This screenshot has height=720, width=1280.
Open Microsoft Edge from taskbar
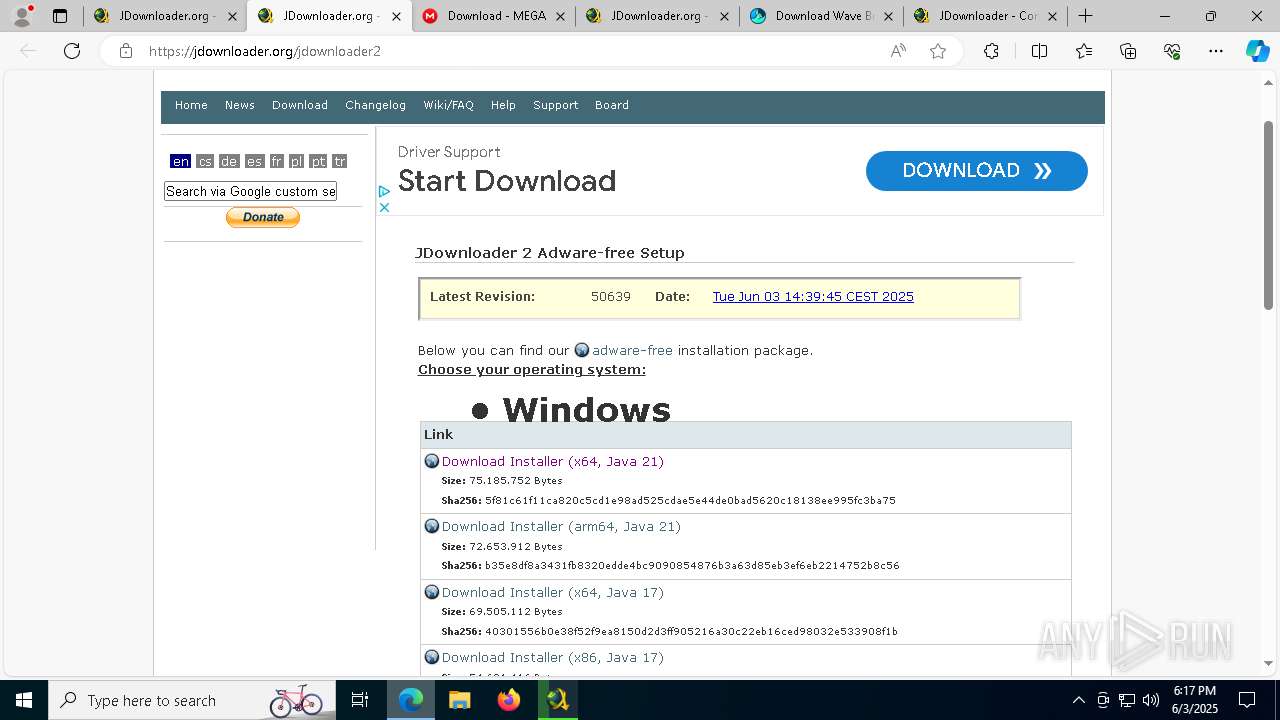point(411,700)
